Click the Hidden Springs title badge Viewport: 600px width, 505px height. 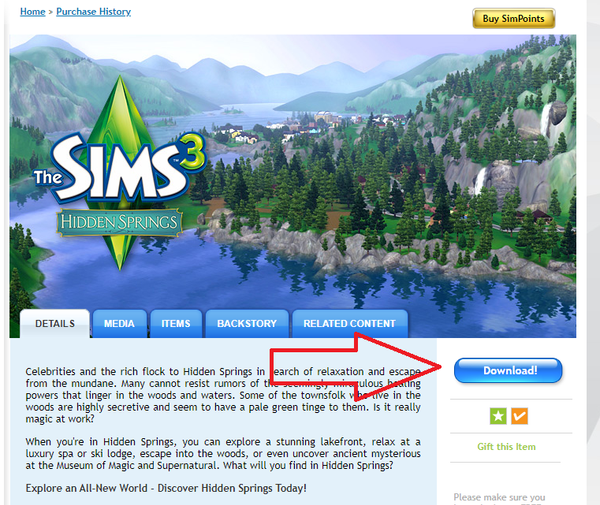[120, 222]
